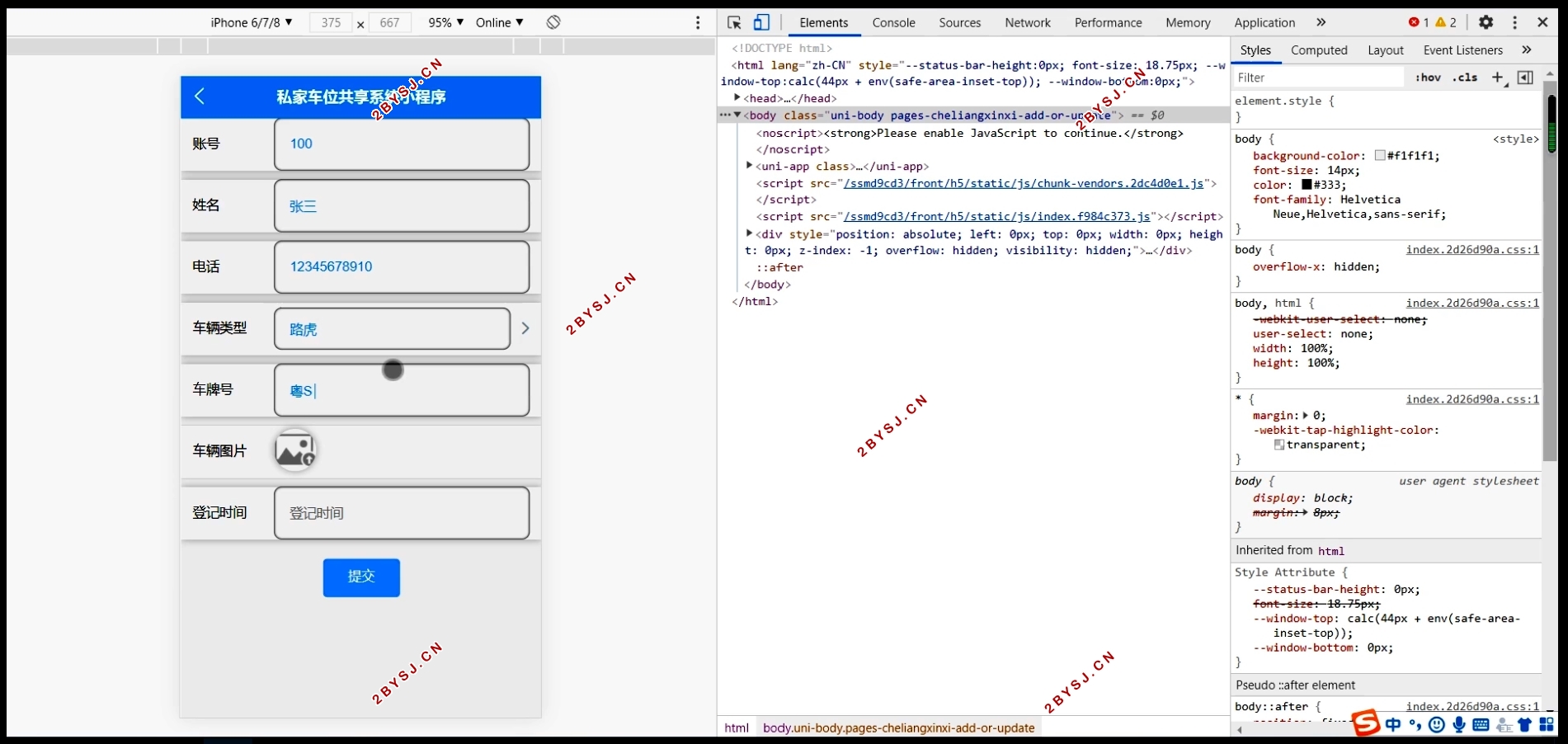Click the #f1f1f1 background color swatch
This screenshot has height=744, width=1568.
(1380, 155)
